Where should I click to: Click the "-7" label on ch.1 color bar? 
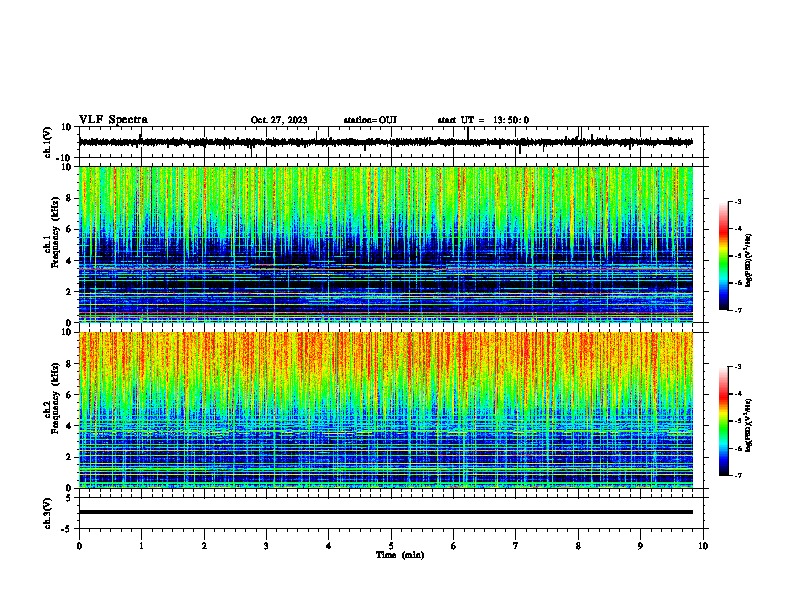point(738,310)
